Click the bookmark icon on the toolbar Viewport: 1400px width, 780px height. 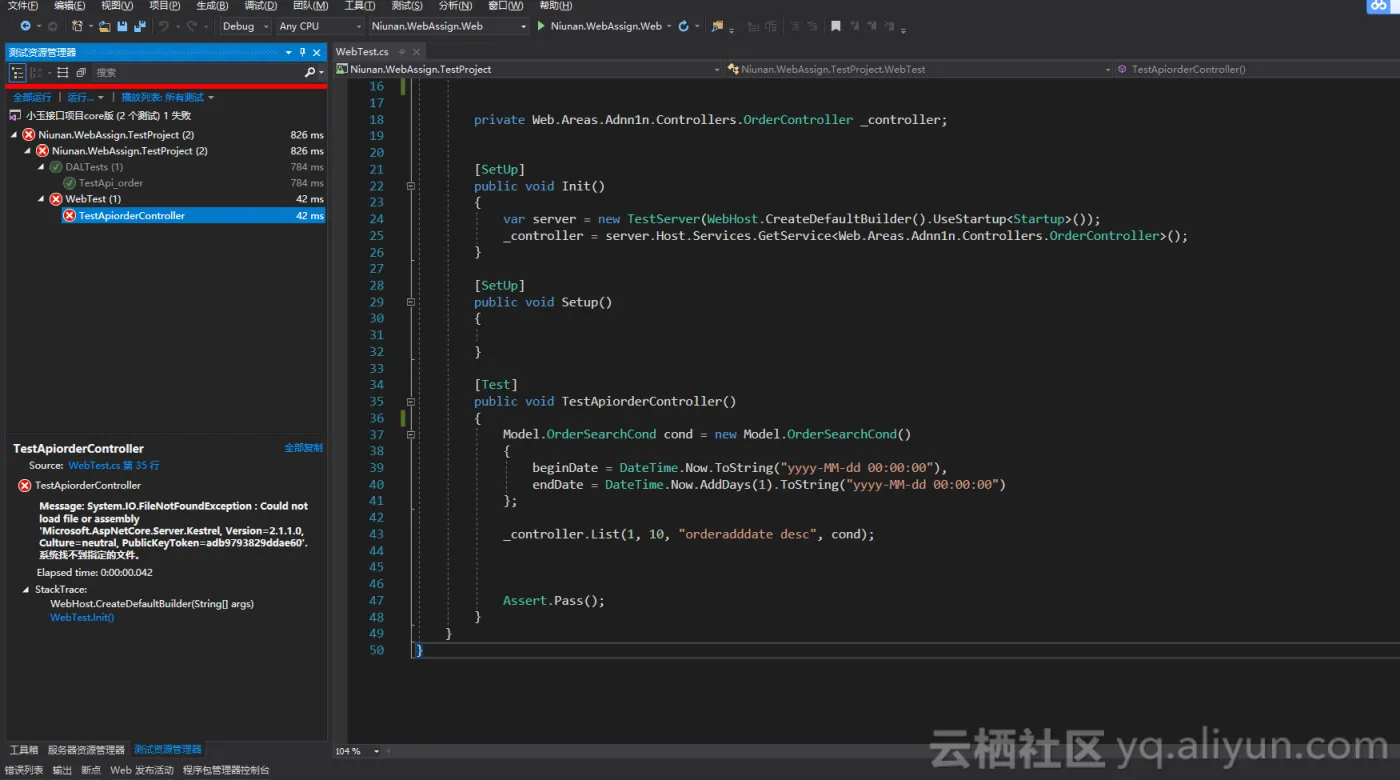(x=835, y=27)
